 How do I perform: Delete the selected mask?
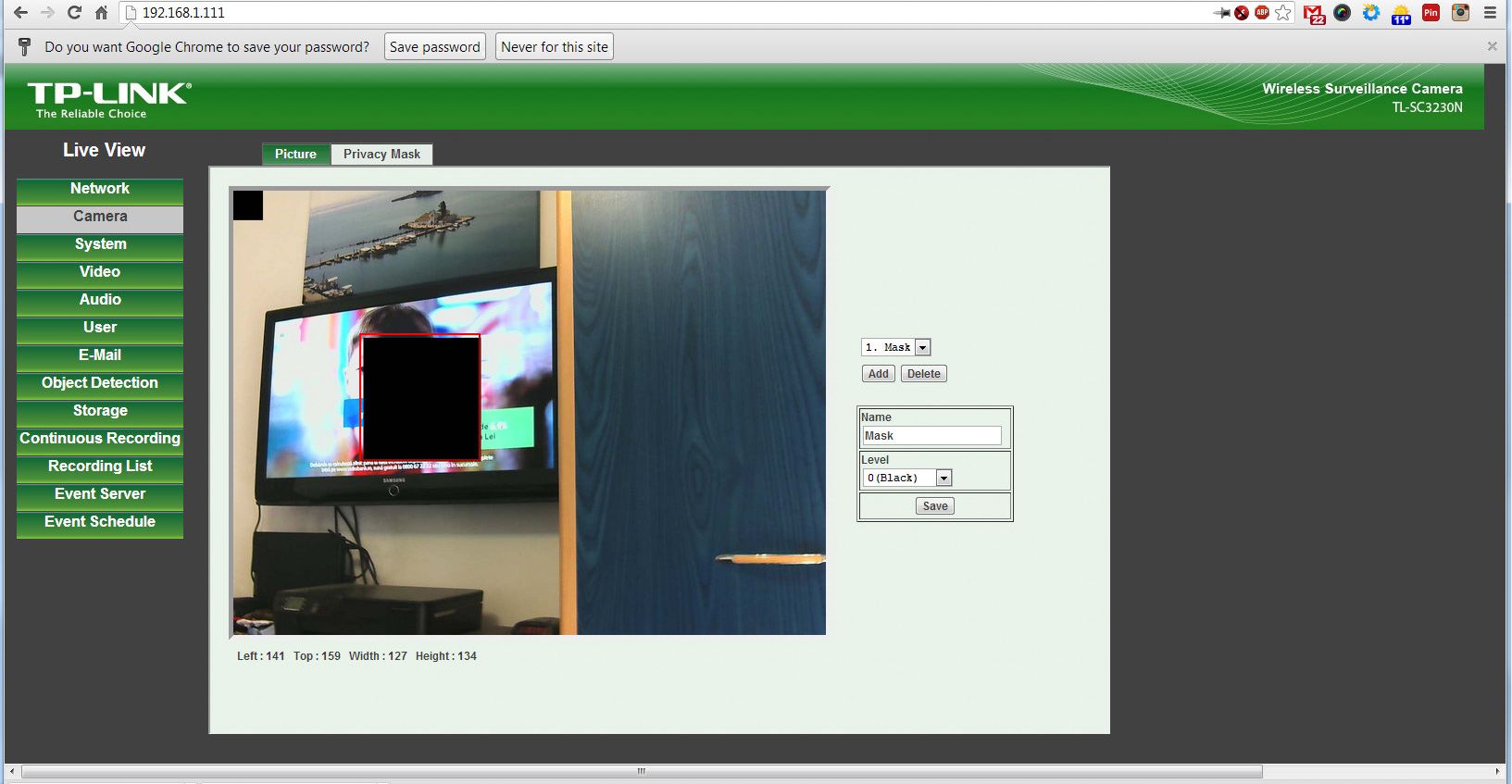point(923,374)
